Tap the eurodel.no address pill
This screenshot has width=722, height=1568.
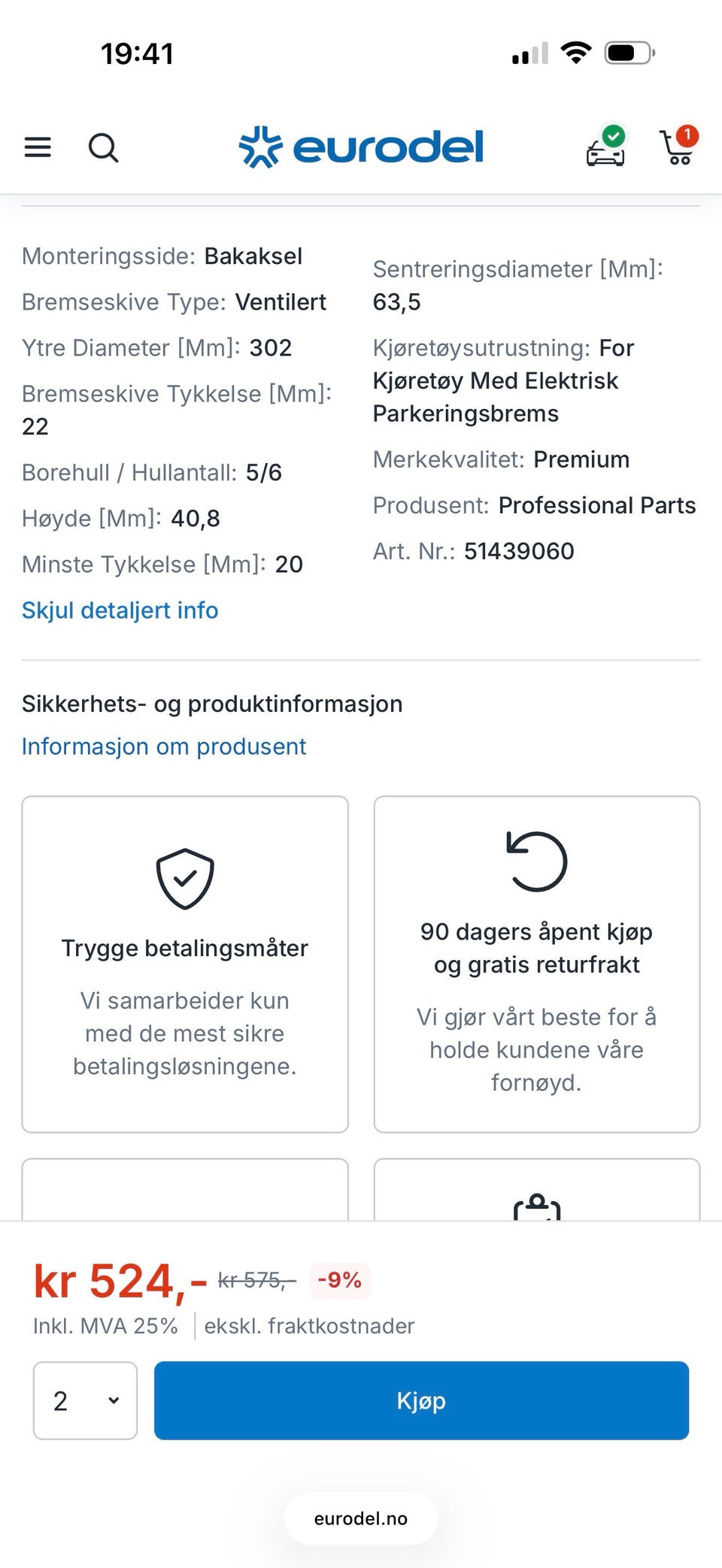[x=361, y=1518]
